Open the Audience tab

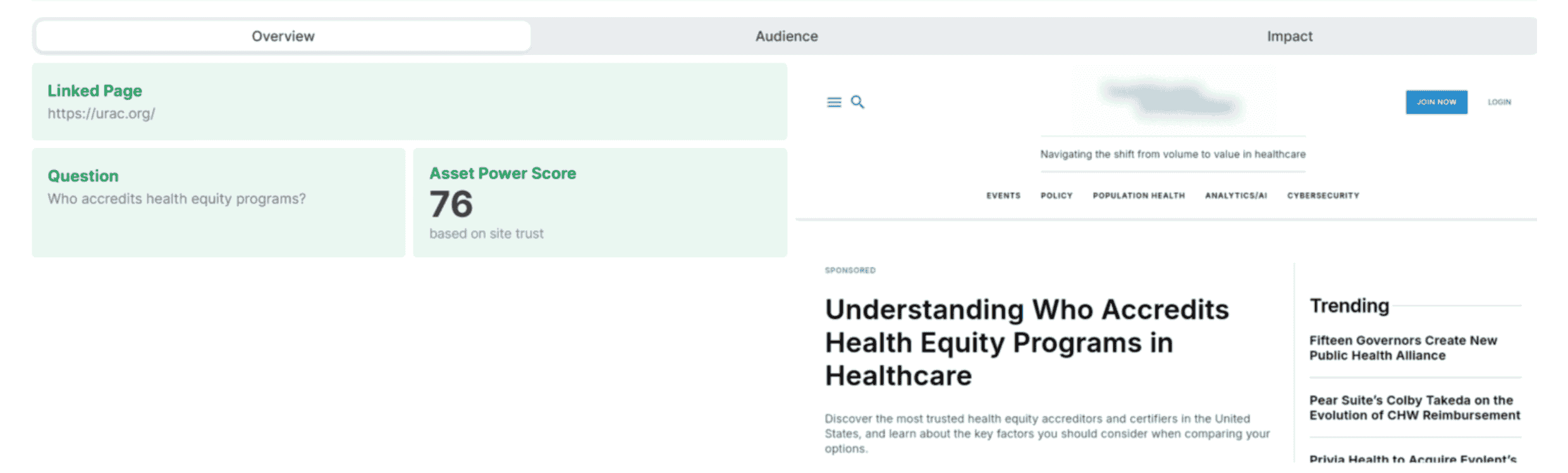tap(787, 36)
